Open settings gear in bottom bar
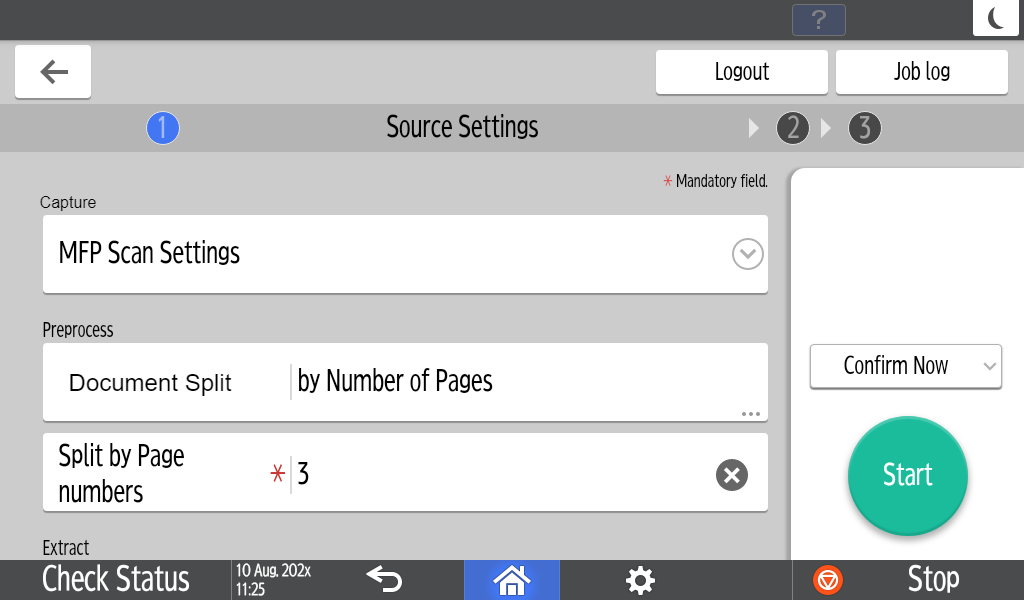 pos(640,579)
